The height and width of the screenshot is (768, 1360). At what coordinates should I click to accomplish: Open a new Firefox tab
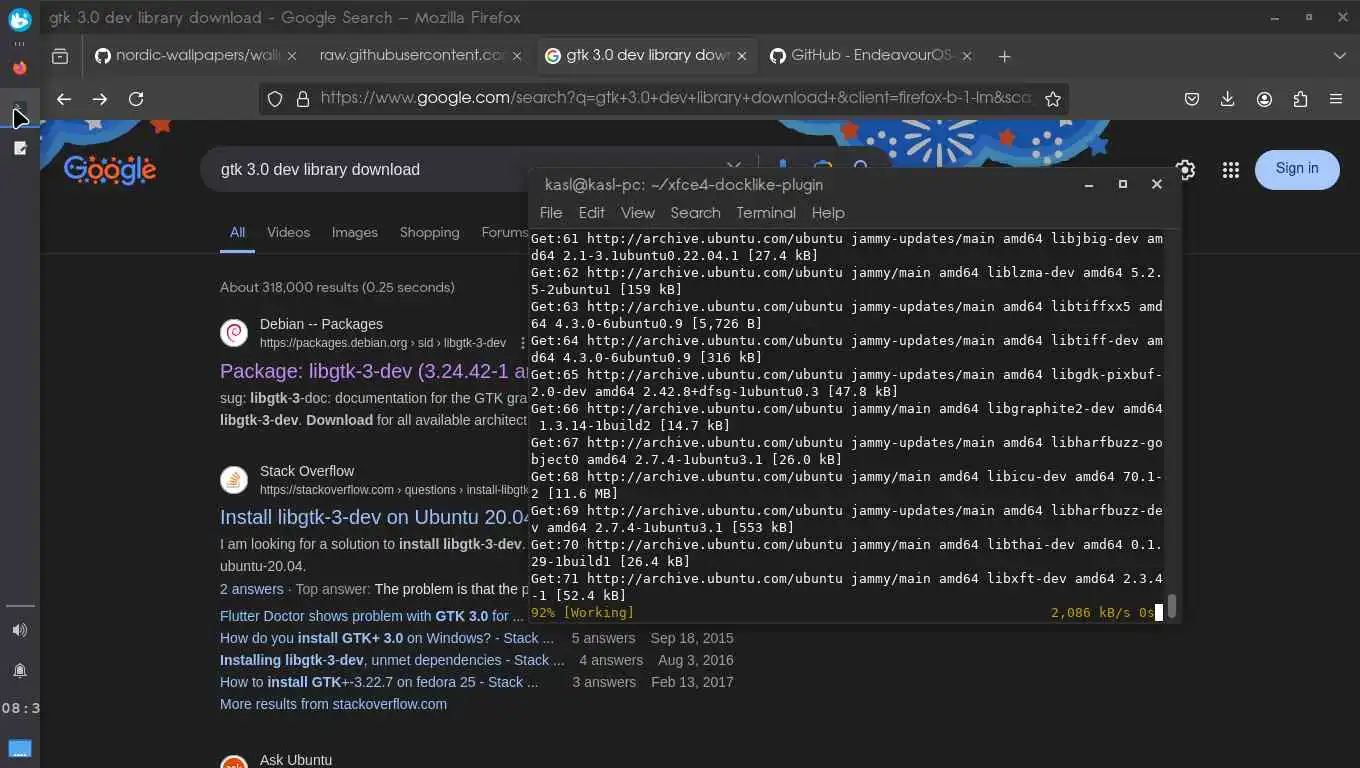pos(1004,56)
